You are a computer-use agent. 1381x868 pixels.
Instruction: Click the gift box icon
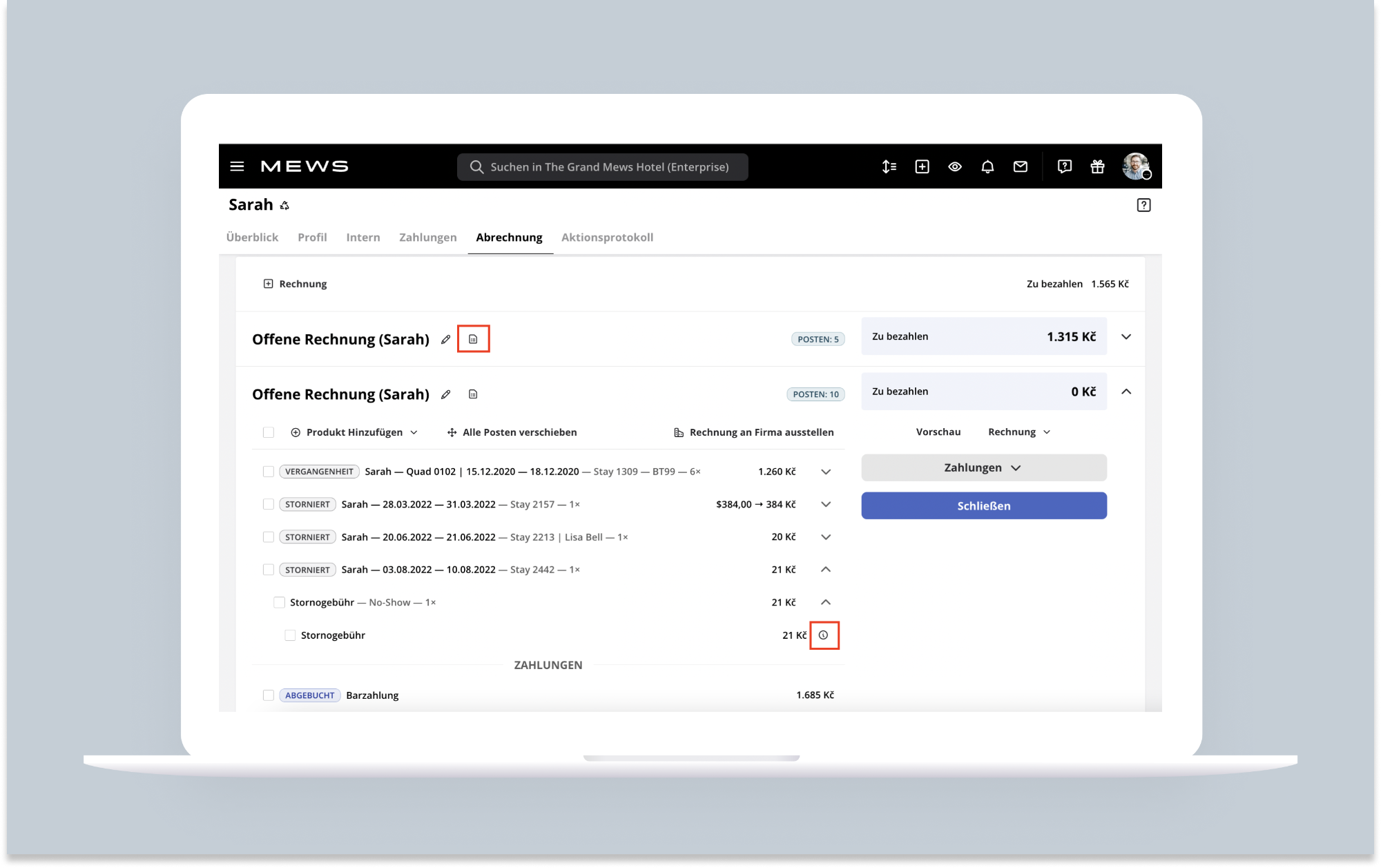[x=1097, y=166]
